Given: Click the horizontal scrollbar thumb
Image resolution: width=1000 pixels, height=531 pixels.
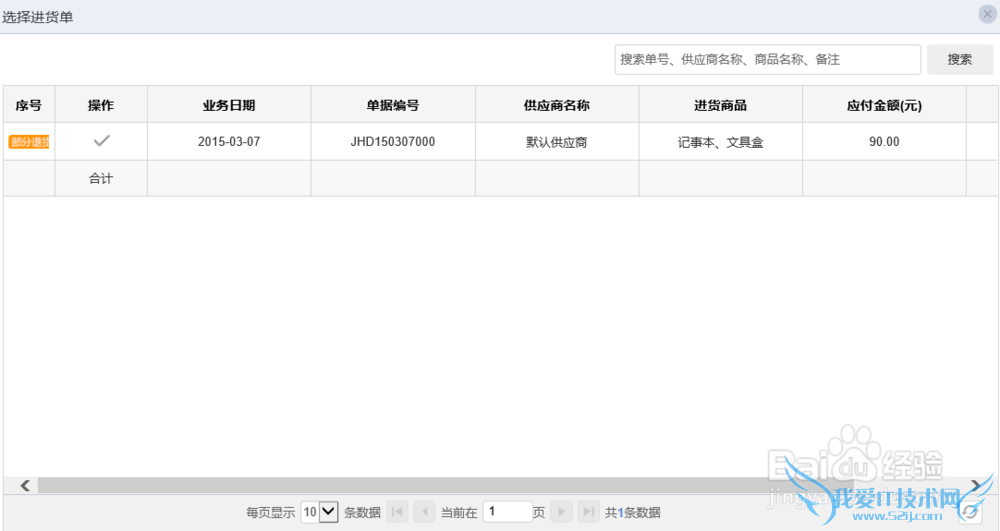Looking at the screenshot, I should pos(445,486).
